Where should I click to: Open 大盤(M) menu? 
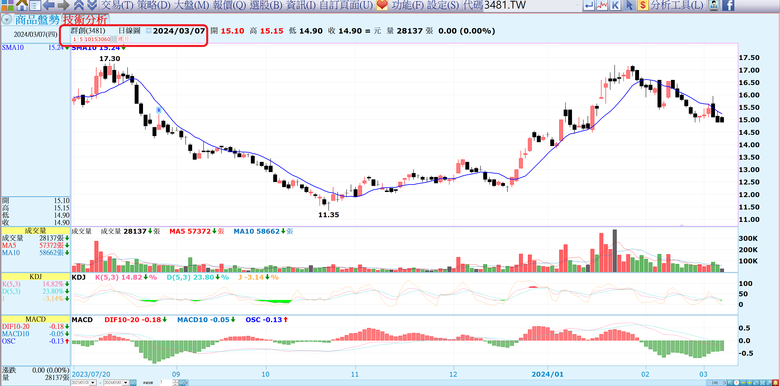[x=191, y=5]
